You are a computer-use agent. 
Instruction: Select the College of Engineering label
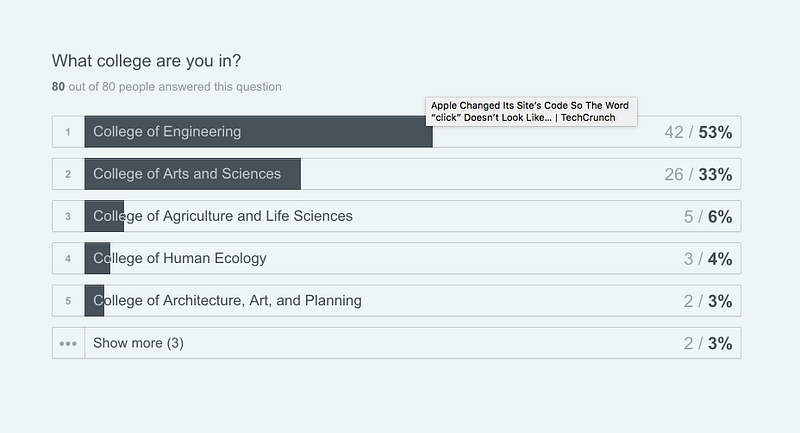point(167,132)
